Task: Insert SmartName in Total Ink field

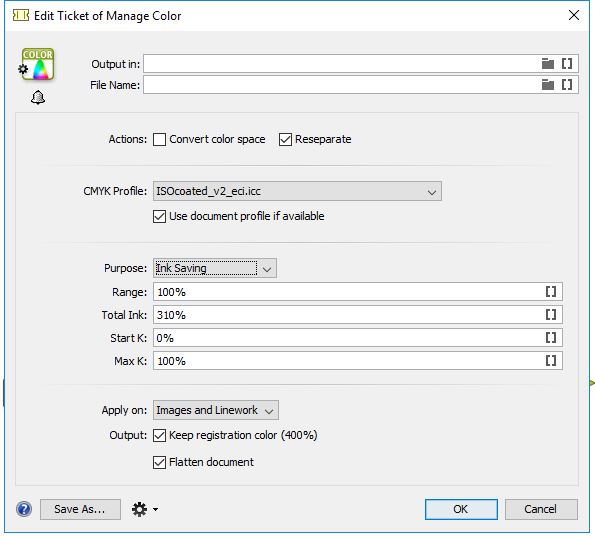Action: tap(551, 314)
